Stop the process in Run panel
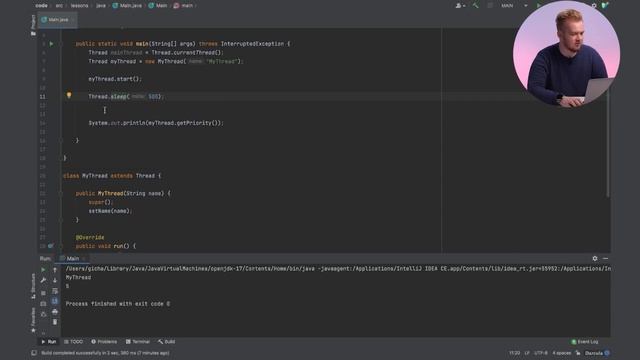The height and width of the screenshot is (360, 640). coord(43,293)
